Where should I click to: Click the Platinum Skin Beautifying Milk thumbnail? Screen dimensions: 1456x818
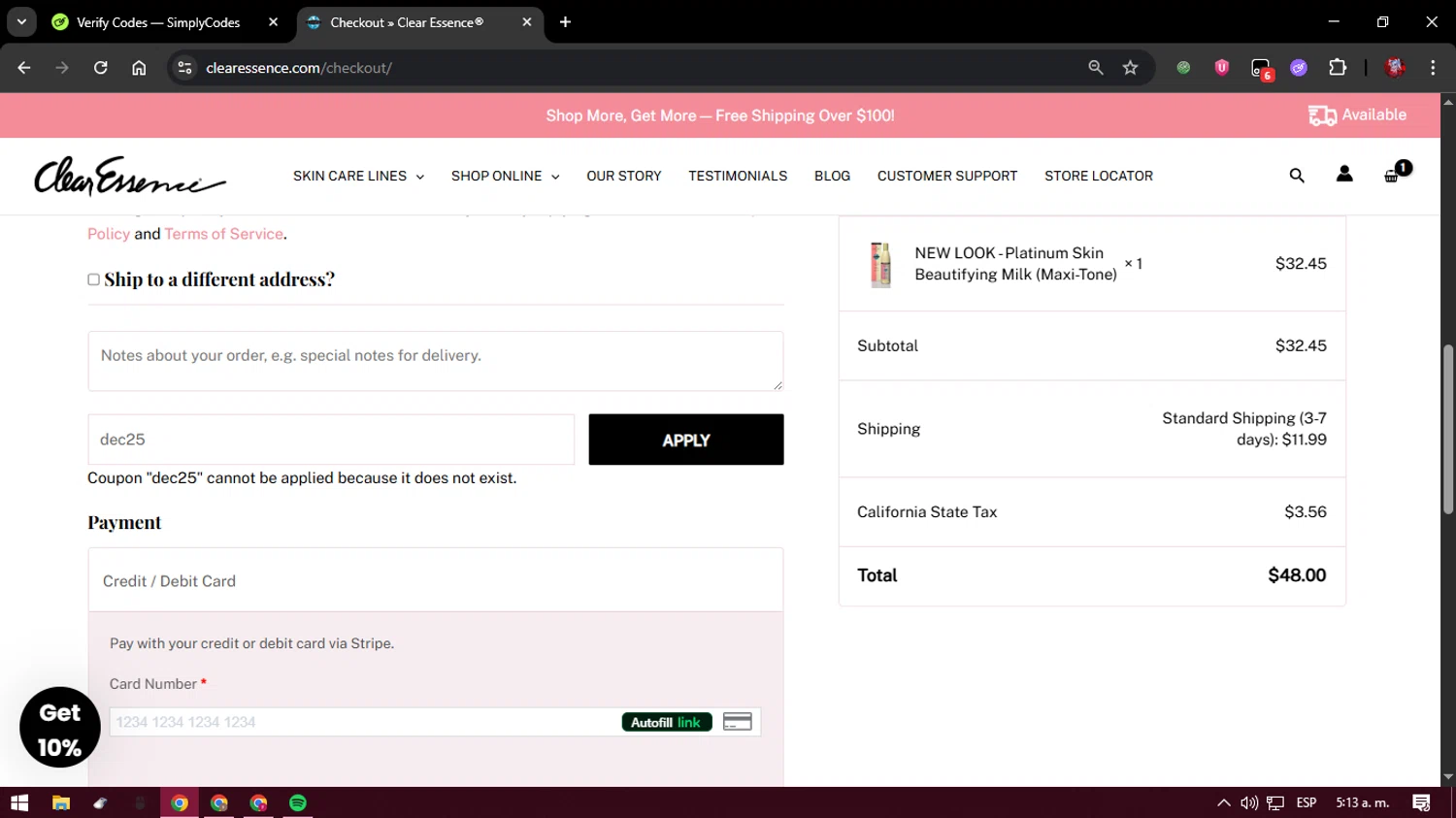point(881,264)
